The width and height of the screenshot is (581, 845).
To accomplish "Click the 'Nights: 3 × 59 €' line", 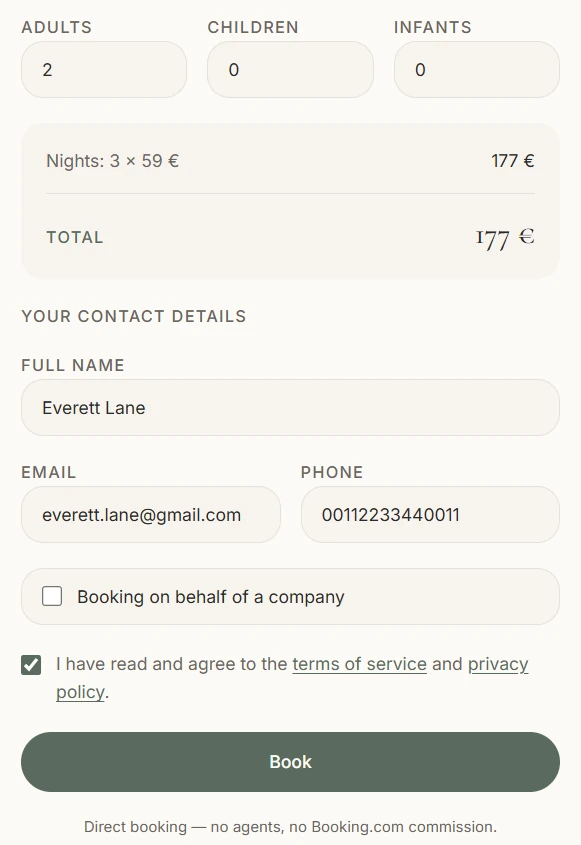I will coord(113,161).
